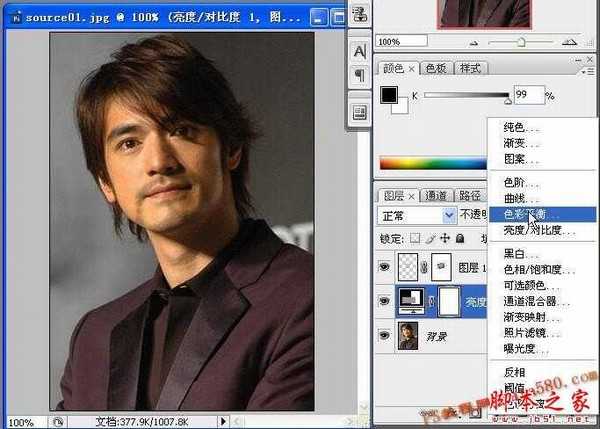
Task: Click navigator zoom-in large mountains icon
Action: pos(569,42)
